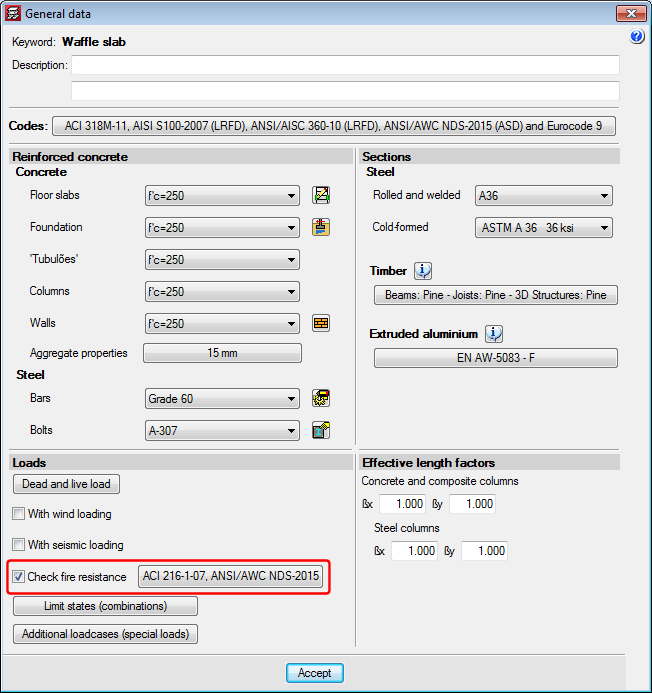Viewport: 652px width, 693px height.
Task: Open the Rolled and welded steel dropdown
Action: click(605, 196)
